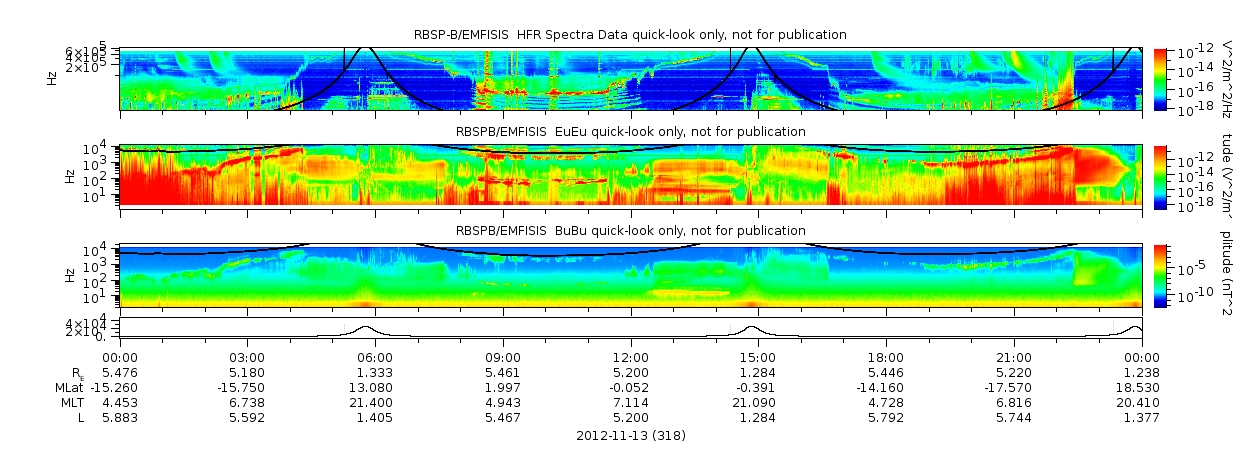Click the MLT value 4.943
Viewport: 1250px width, 449px height.
pos(503,403)
